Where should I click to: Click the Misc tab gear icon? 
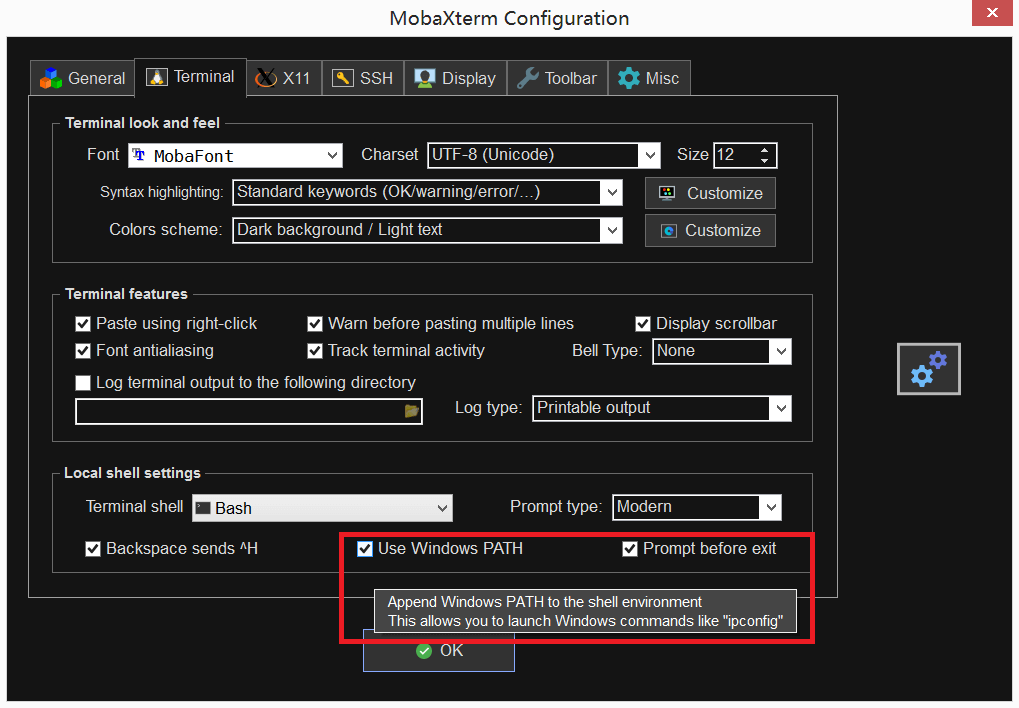[x=628, y=78]
